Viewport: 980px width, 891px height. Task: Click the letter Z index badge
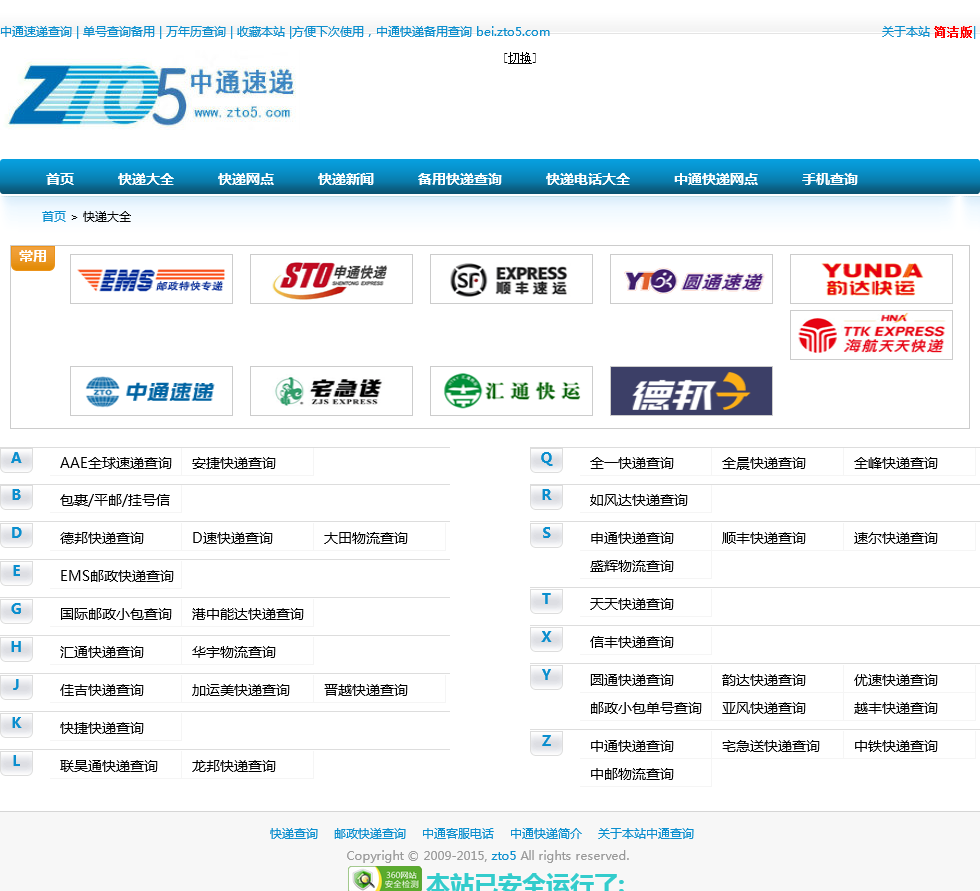[x=546, y=742]
